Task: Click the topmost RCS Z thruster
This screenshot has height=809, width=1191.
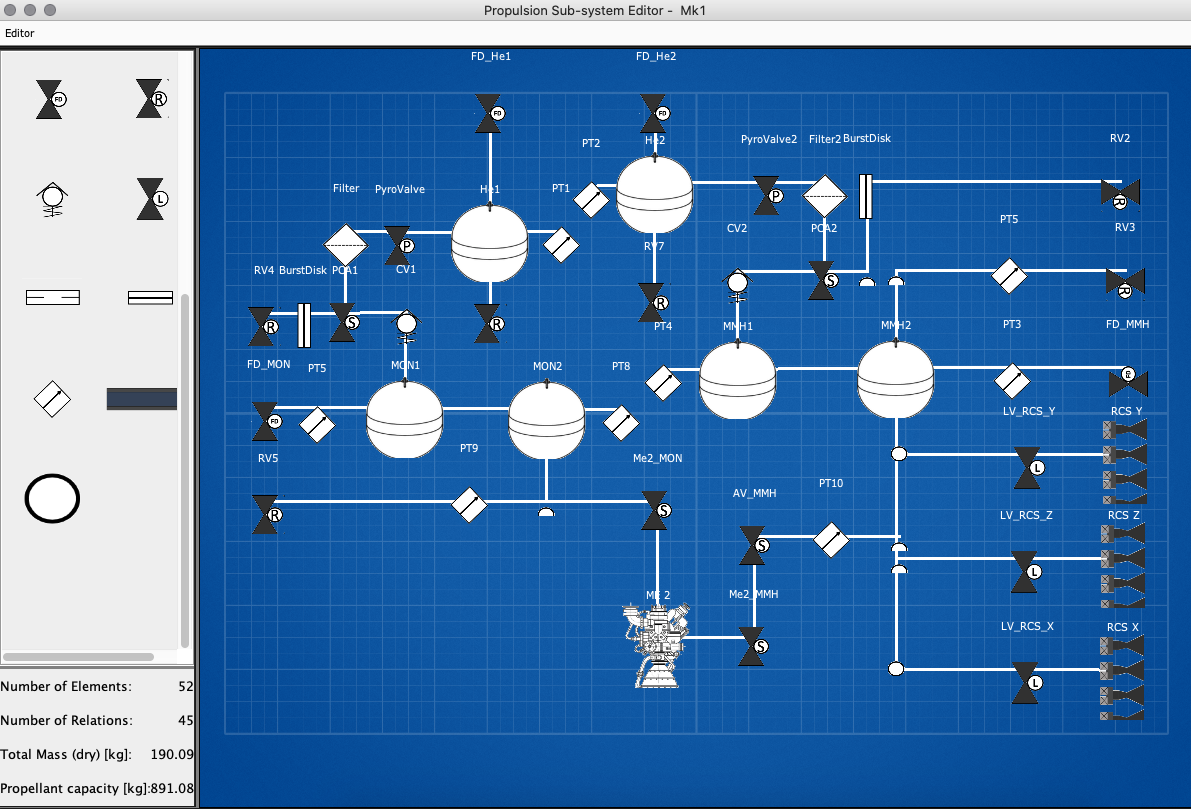Action: (x=1123, y=534)
